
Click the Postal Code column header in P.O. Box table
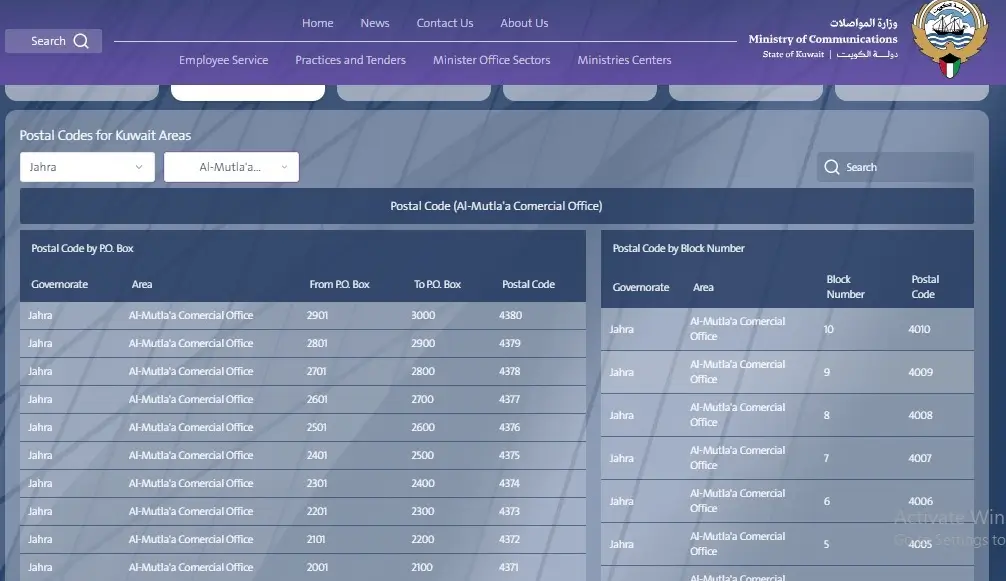(x=528, y=284)
